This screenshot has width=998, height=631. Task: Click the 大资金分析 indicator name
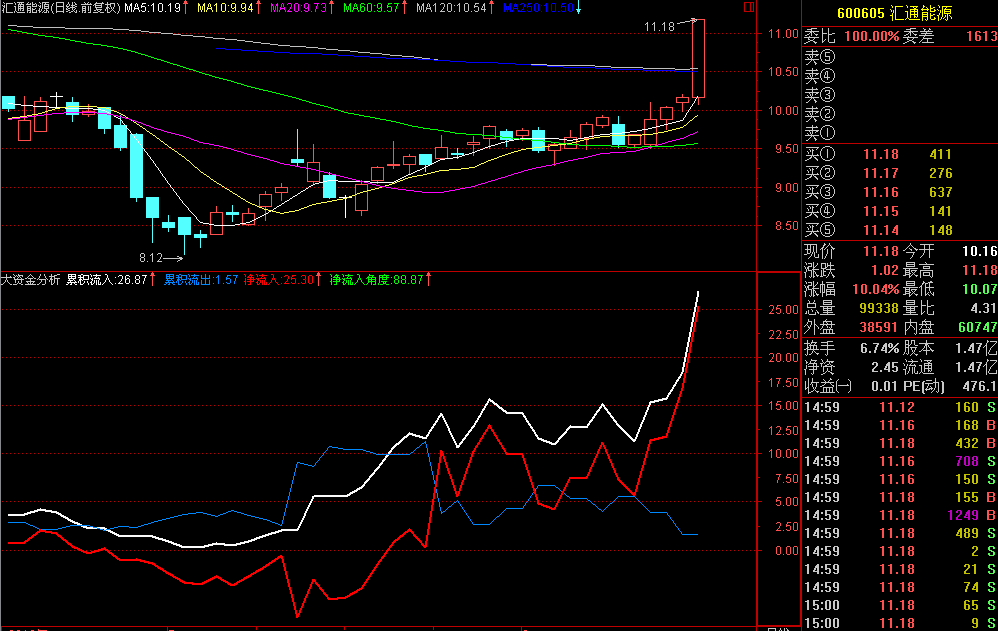point(30,280)
